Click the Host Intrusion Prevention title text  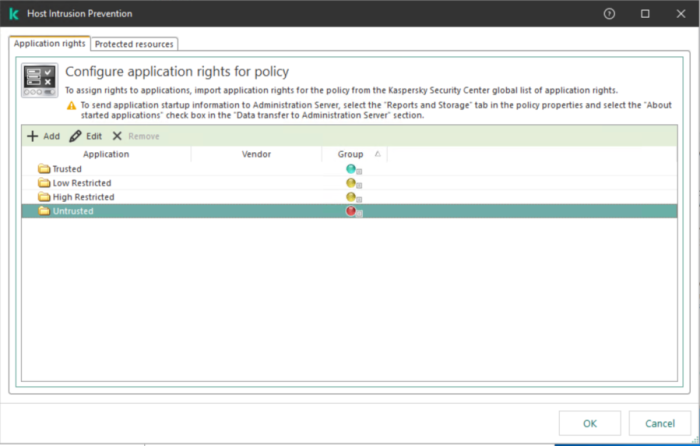79,14
